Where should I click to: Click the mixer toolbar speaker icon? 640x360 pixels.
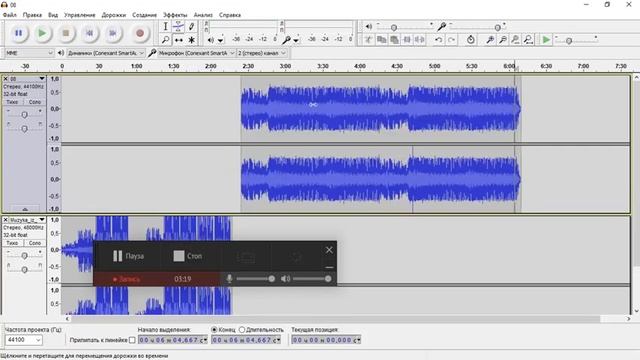tap(369, 27)
